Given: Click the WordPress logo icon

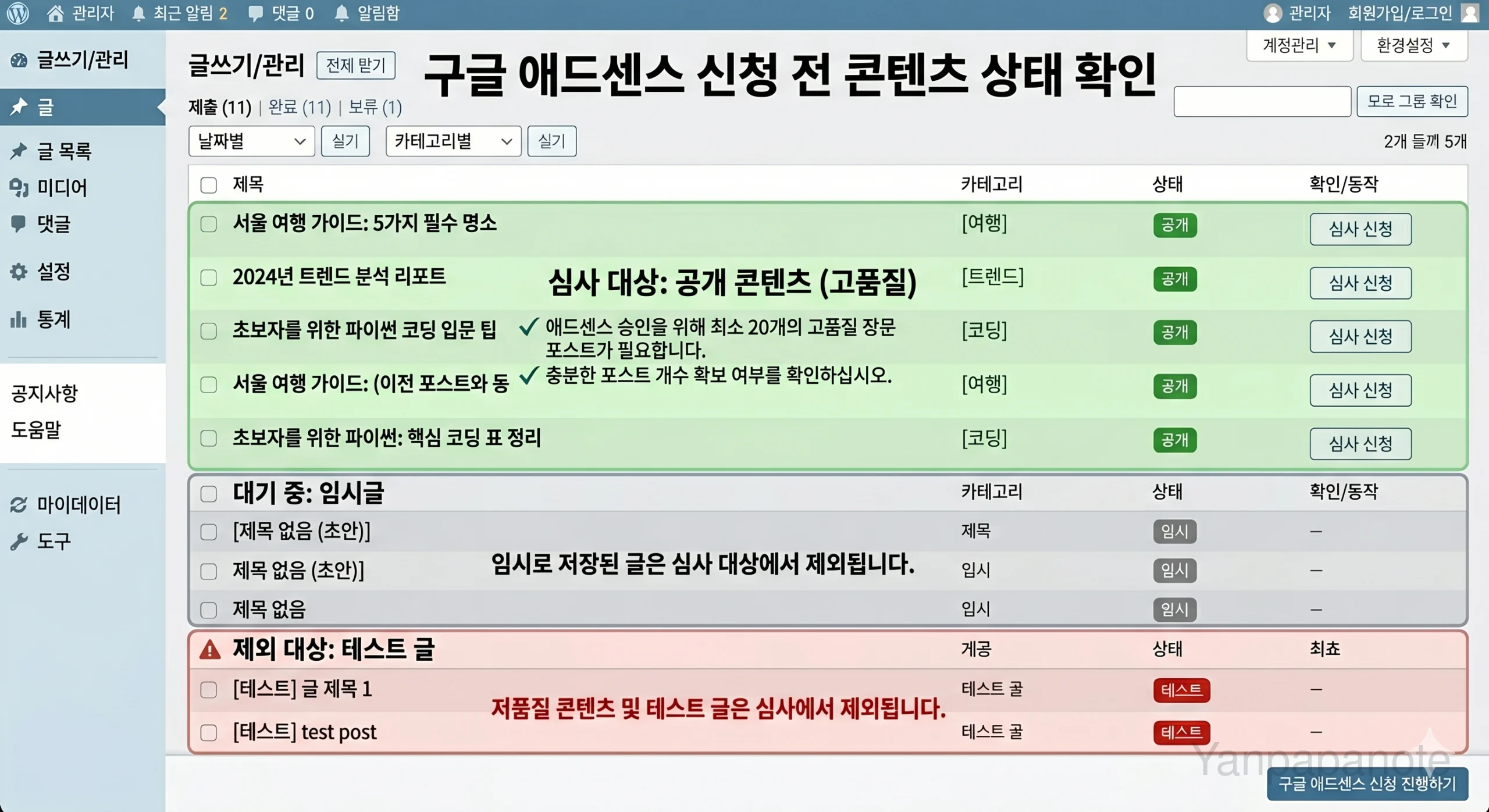Looking at the screenshot, I should (18, 13).
